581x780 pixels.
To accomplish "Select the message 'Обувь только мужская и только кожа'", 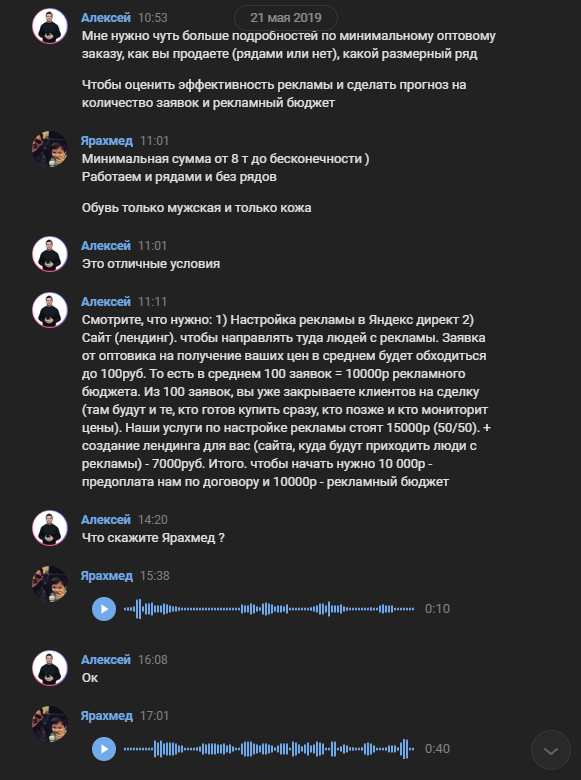I will point(196,208).
